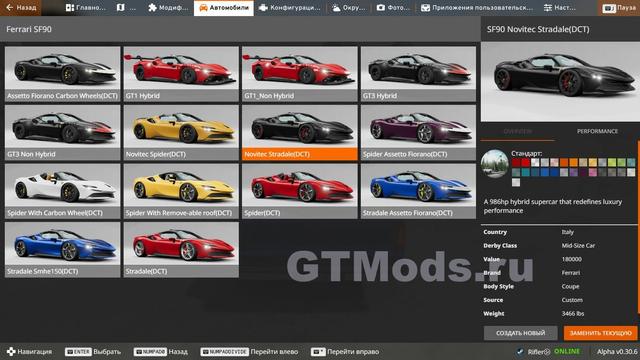Open the Фото camera tab
This screenshot has height=360, width=640.
coord(392,8)
